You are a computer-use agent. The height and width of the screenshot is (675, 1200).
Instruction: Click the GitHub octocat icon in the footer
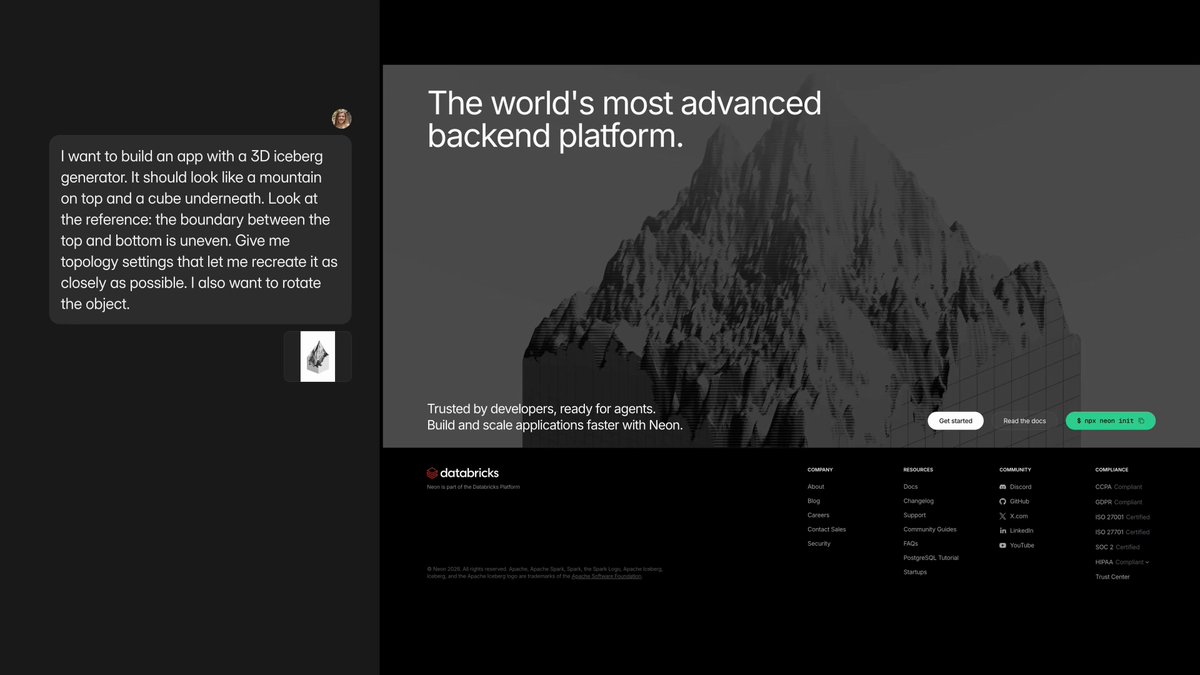tap(1003, 501)
